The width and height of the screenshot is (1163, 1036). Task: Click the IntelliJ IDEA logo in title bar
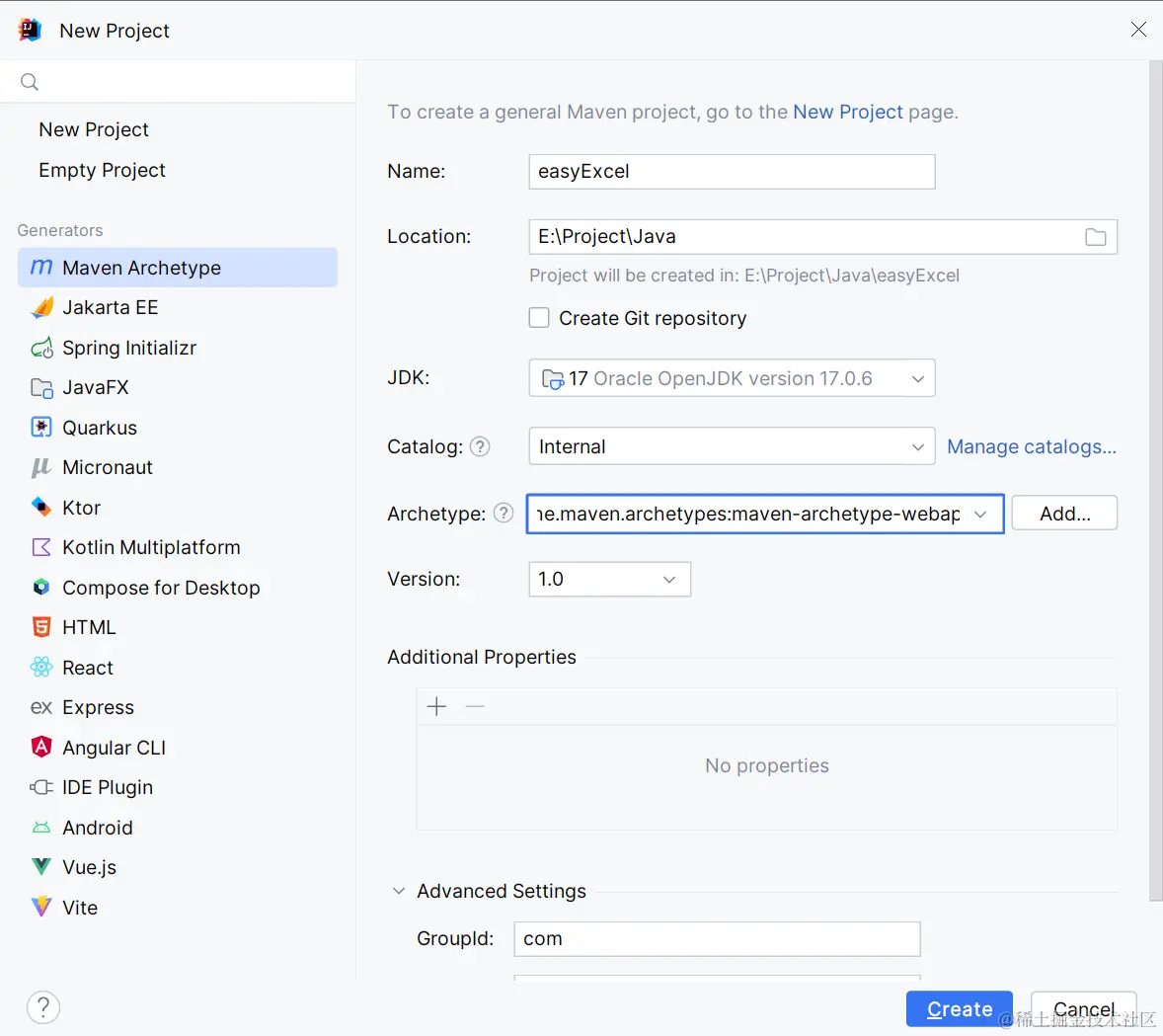[30, 31]
